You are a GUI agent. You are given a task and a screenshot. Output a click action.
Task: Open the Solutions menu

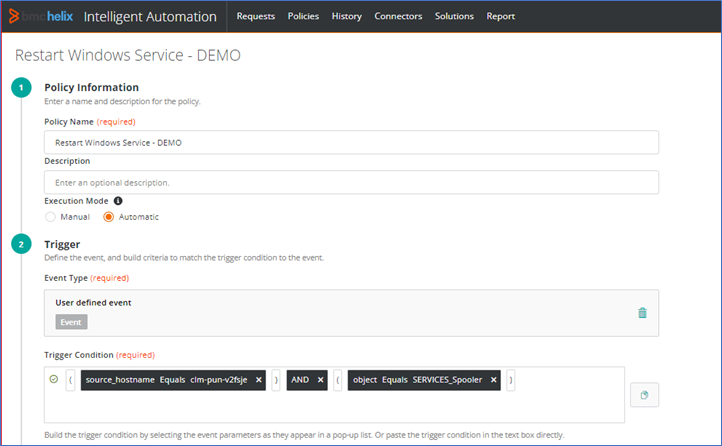pyautogui.click(x=454, y=16)
